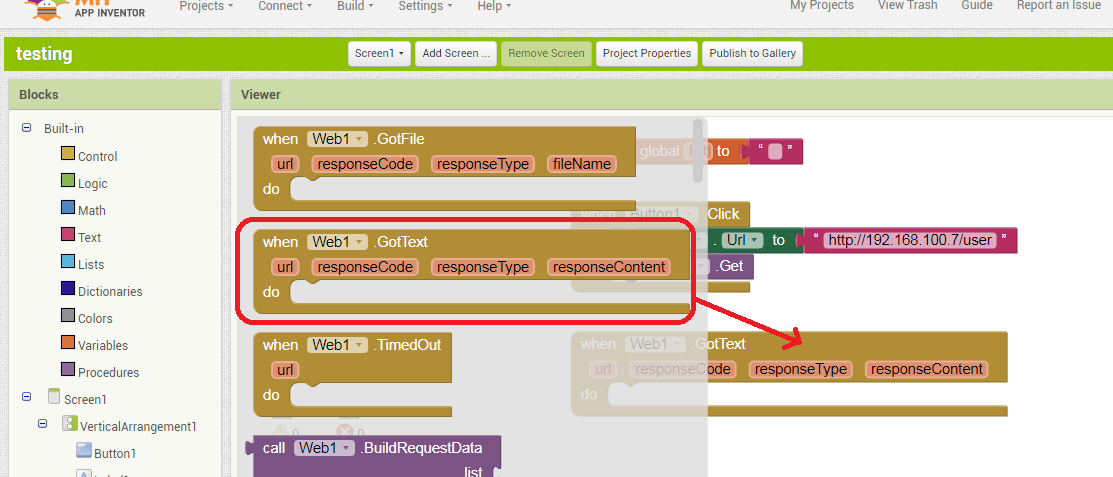Image resolution: width=1113 pixels, height=477 pixels.
Task: Select the Control blocks color icon
Action: pos(68,155)
